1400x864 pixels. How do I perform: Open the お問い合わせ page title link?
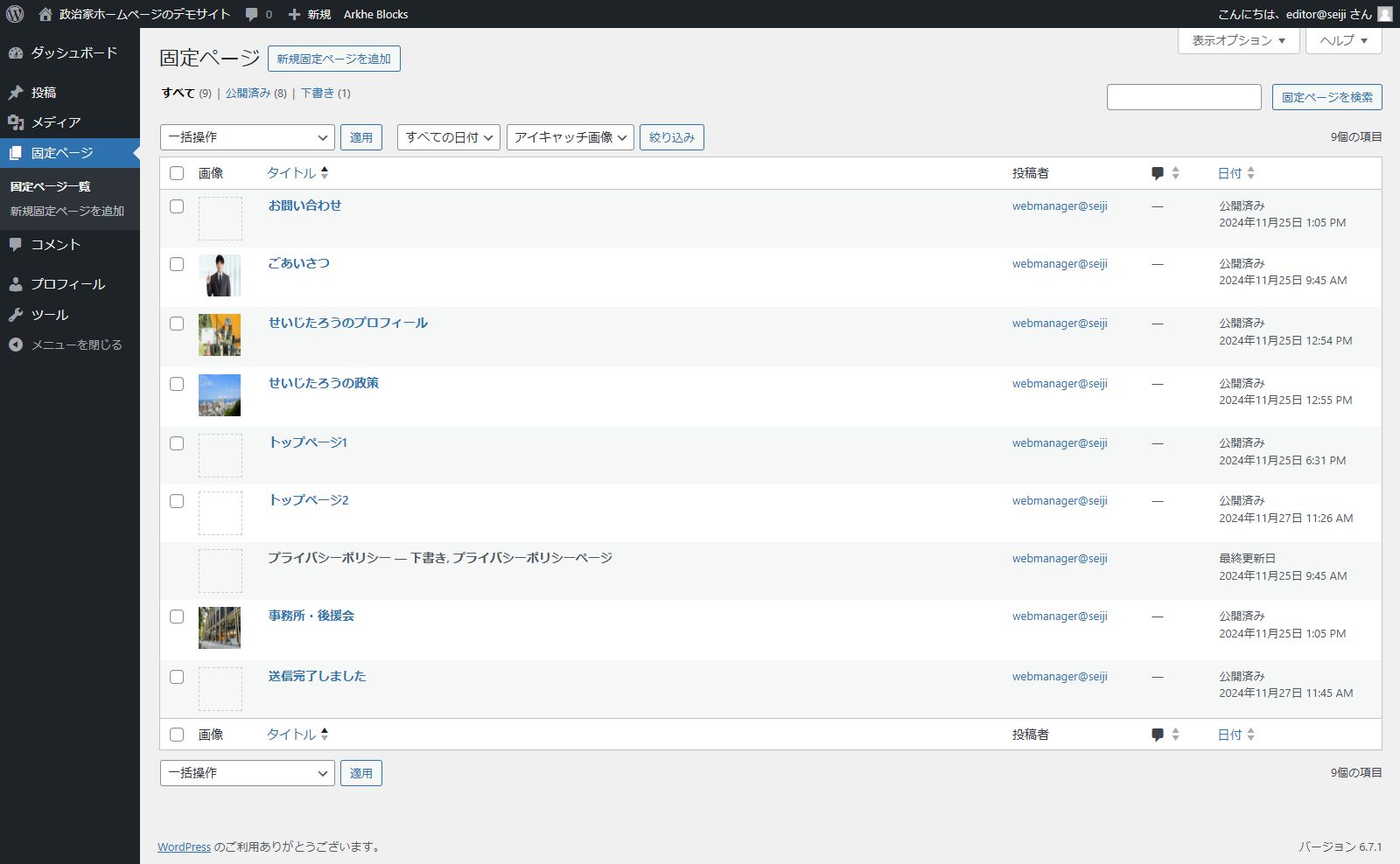(x=304, y=206)
